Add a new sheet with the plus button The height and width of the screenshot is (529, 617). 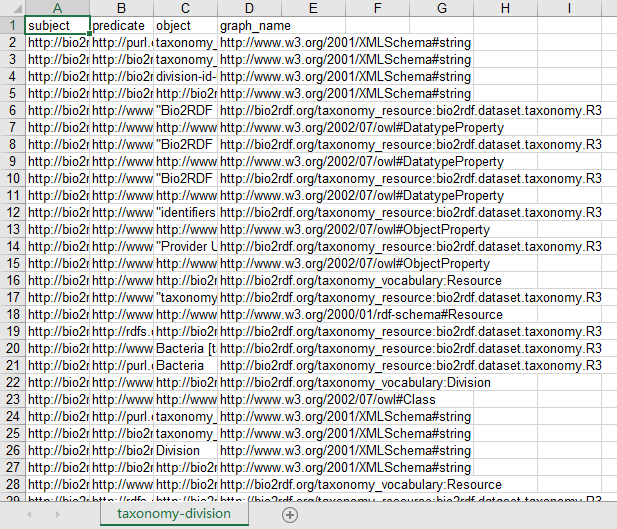tap(290, 514)
